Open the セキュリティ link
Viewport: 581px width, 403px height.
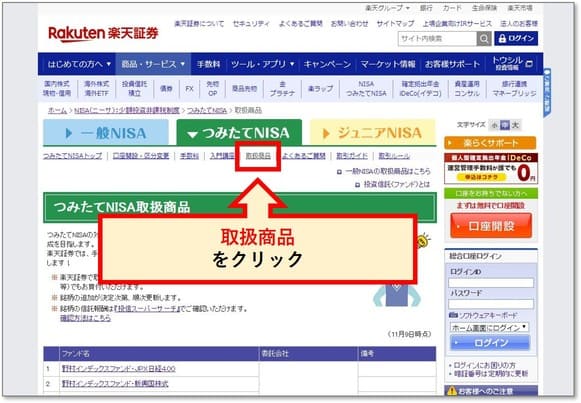(251, 24)
